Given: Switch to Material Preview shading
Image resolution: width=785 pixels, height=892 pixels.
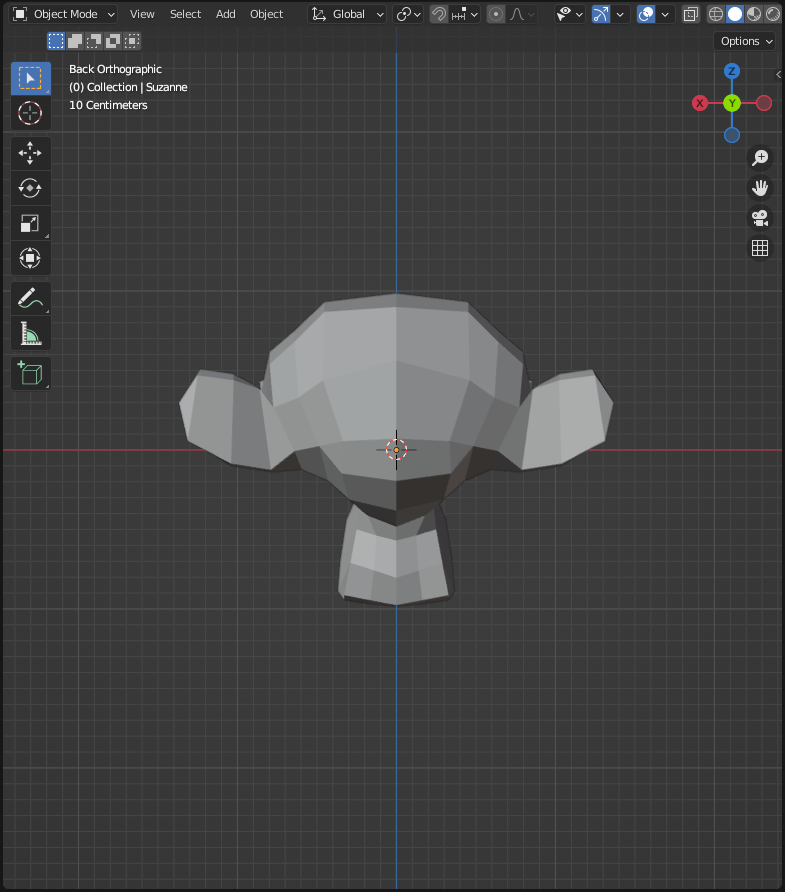Looking at the screenshot, I should [754, 14].
